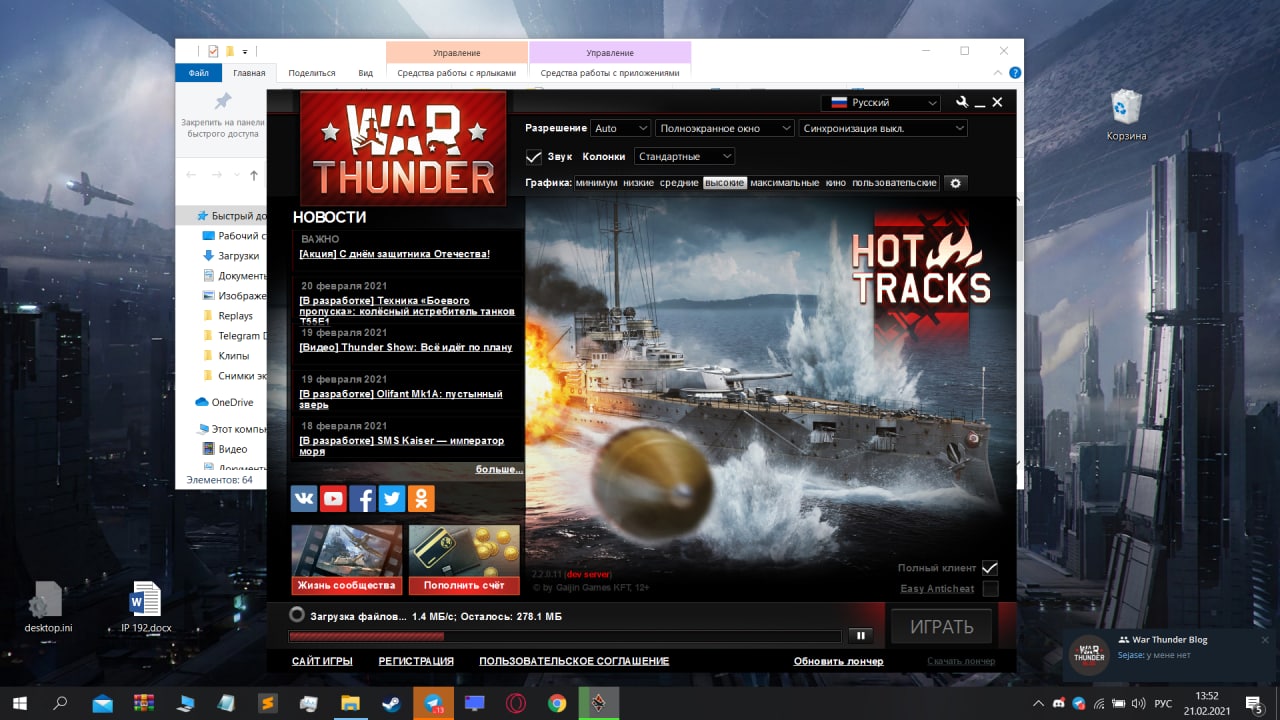Switch to Поделиться ribbon tab
The width and height of the screenshot is (1280, 720).
click(312, 73)
